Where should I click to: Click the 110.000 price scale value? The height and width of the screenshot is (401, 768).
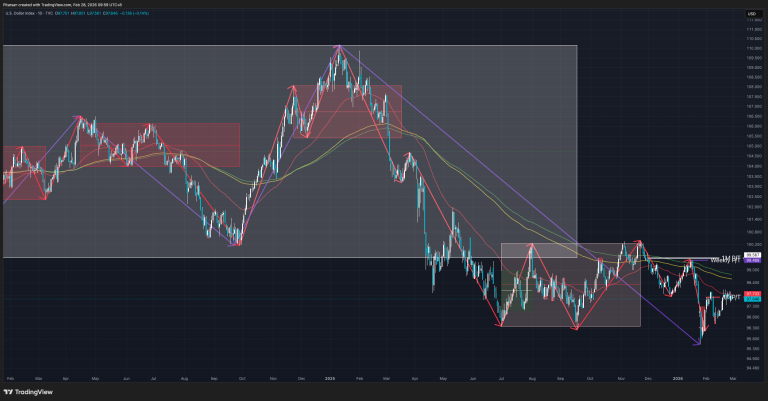point(754,48)
